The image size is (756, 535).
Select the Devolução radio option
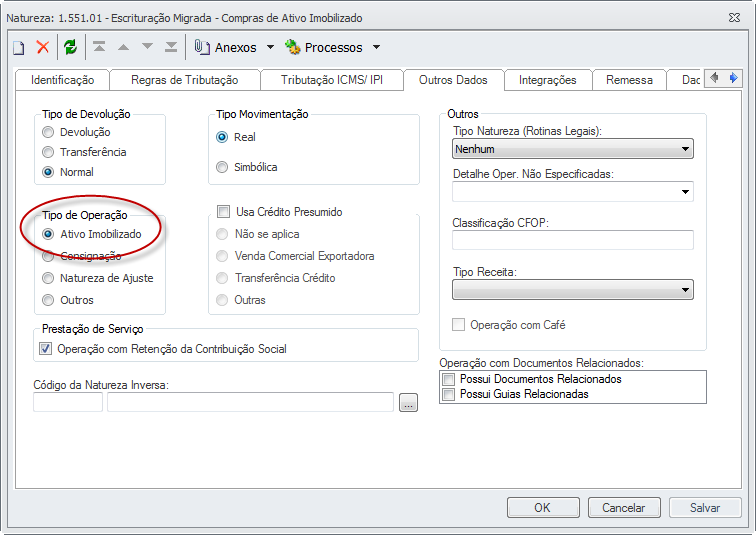tap(48, 132)
